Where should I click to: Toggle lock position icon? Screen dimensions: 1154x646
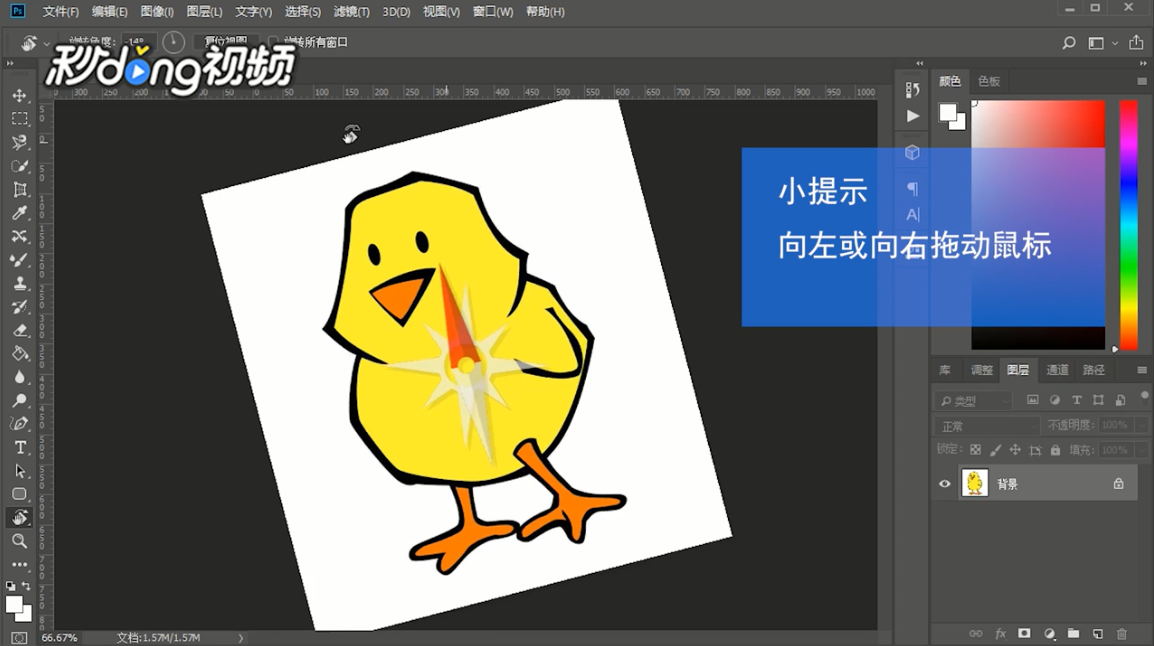coord(1015,450)
